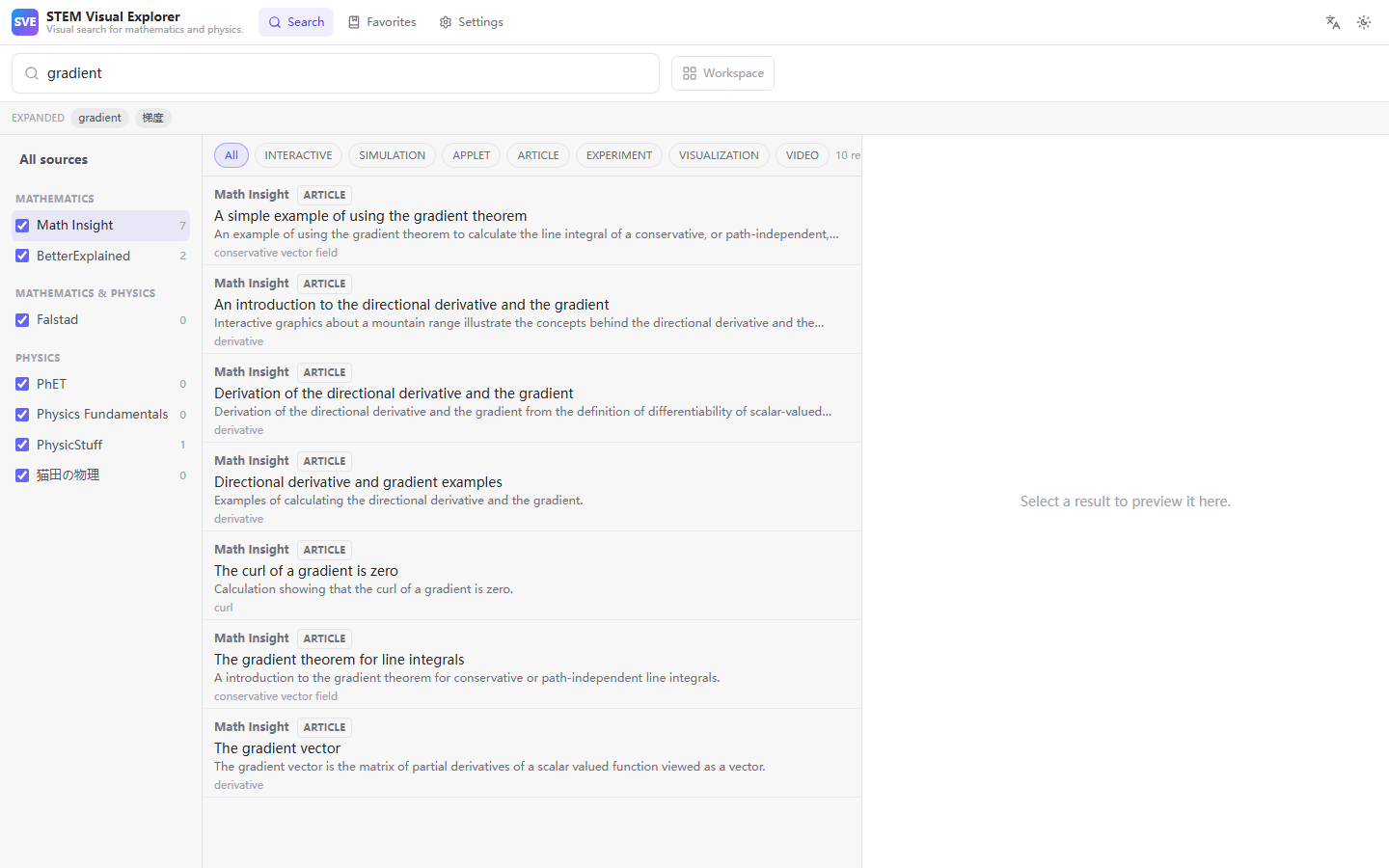
Task: Click 'derivative' tag under The gradient vector
Action: tap(238, 785)
